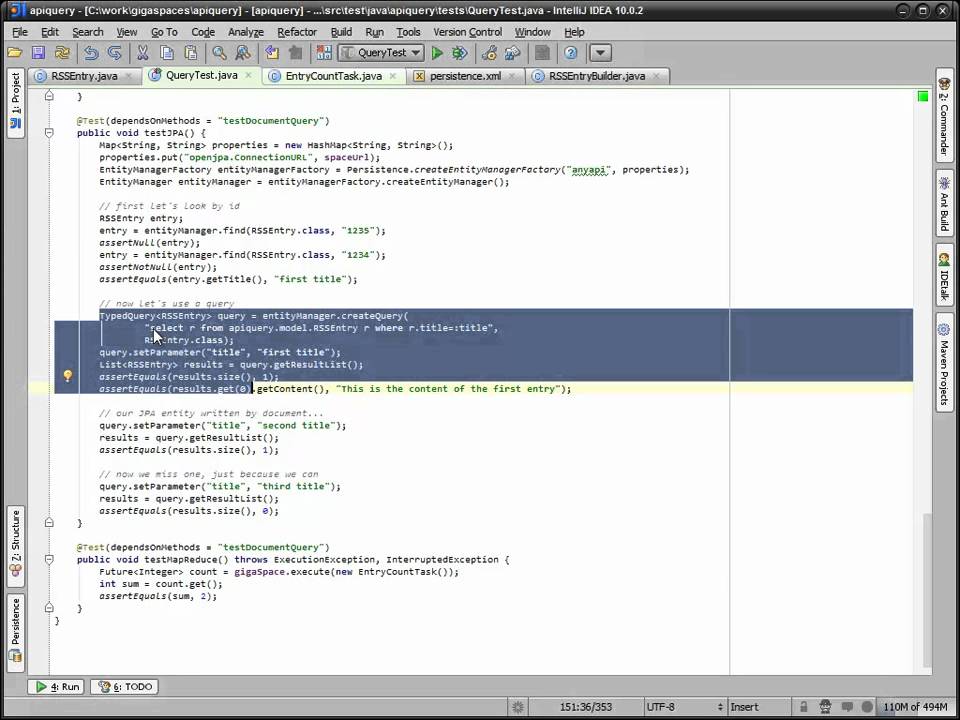Click the background tasks spinner icon
The image size is (960, 720).
click(x=518, y=707)
